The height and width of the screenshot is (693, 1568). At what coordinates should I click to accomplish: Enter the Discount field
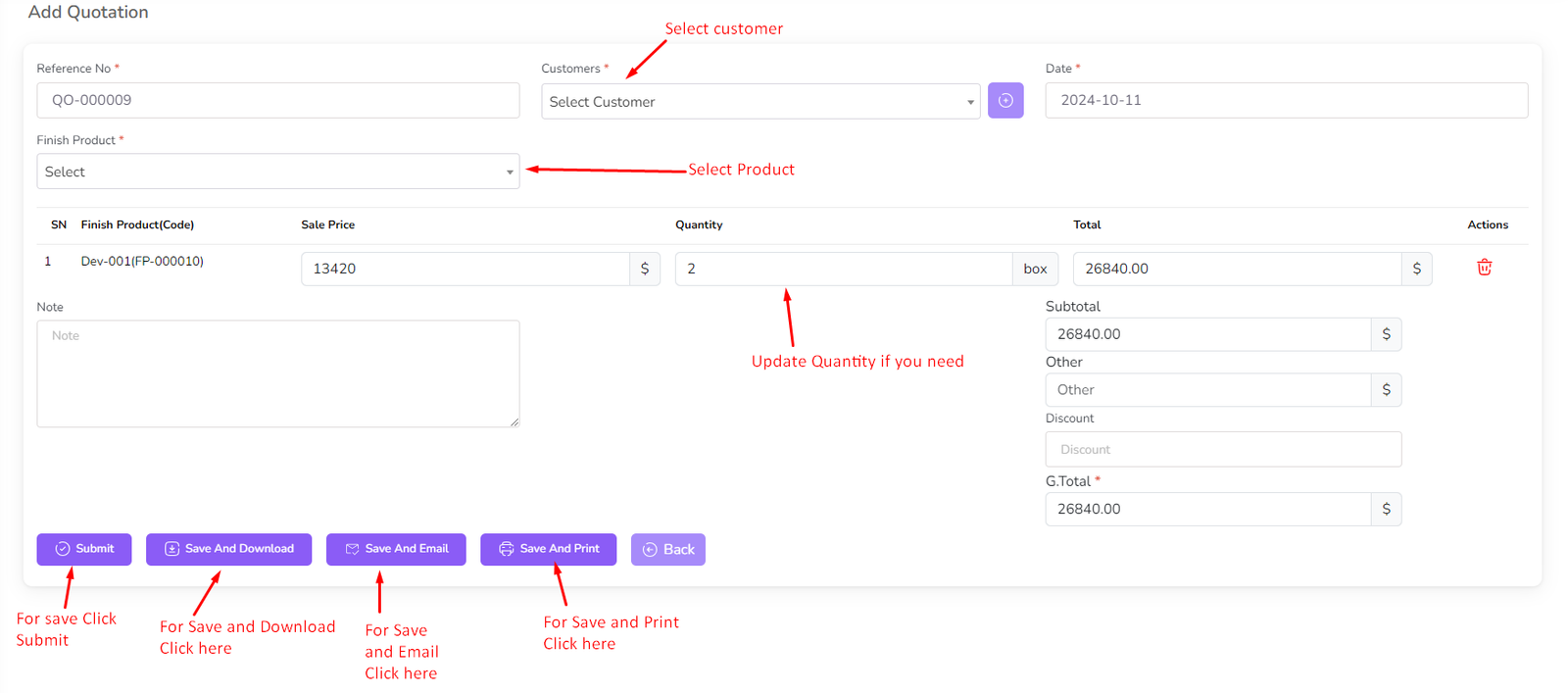point(1222,449)
